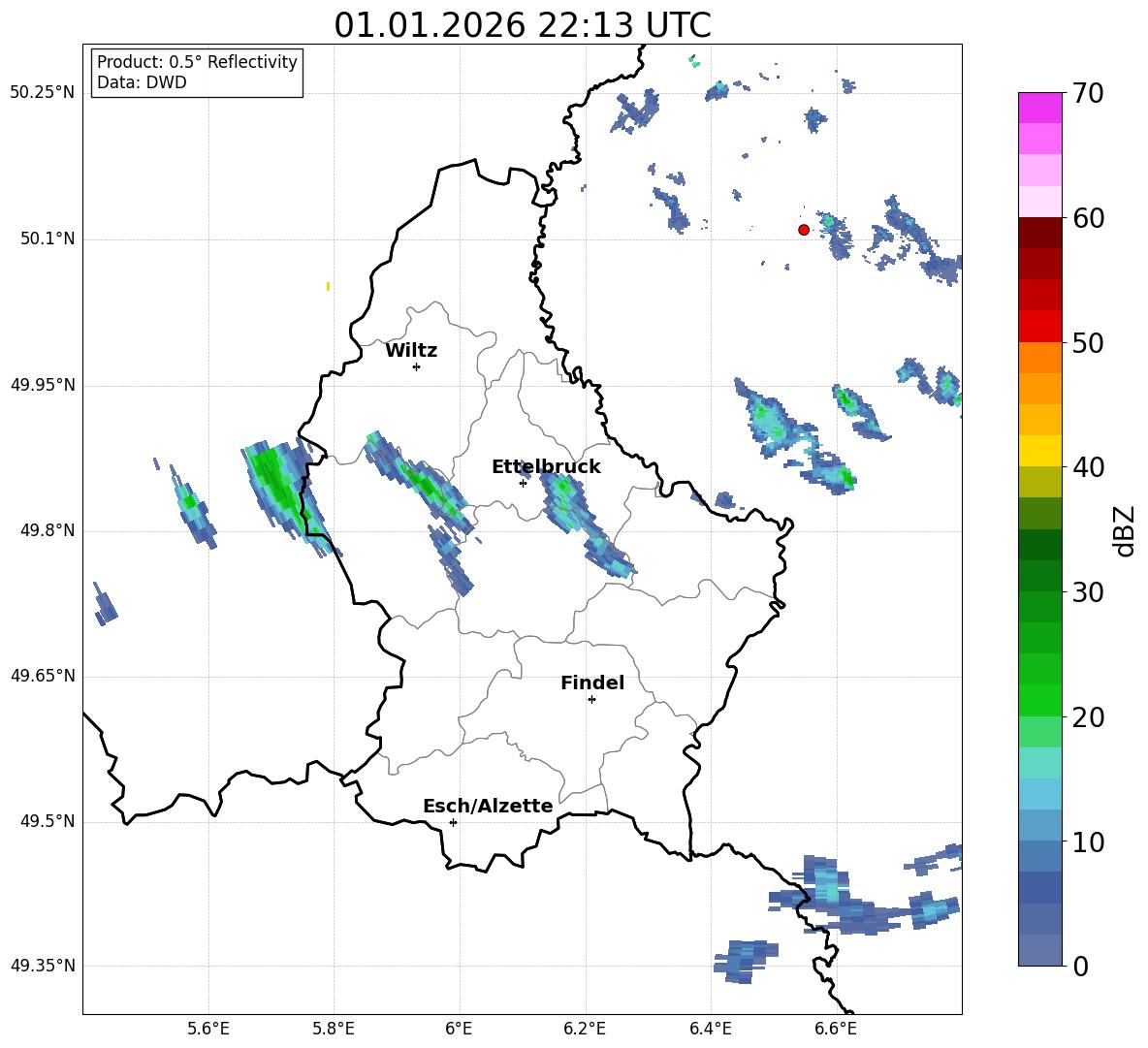Pick the bright green colorbar swatch at 20
This screenshot has height=1048, width=1148.
tap(1039, 700)
